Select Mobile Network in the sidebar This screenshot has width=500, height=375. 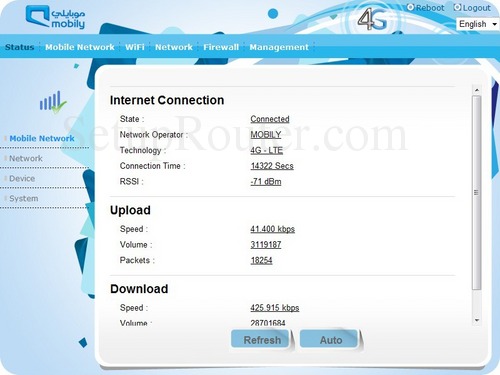[x=42, y=138]
